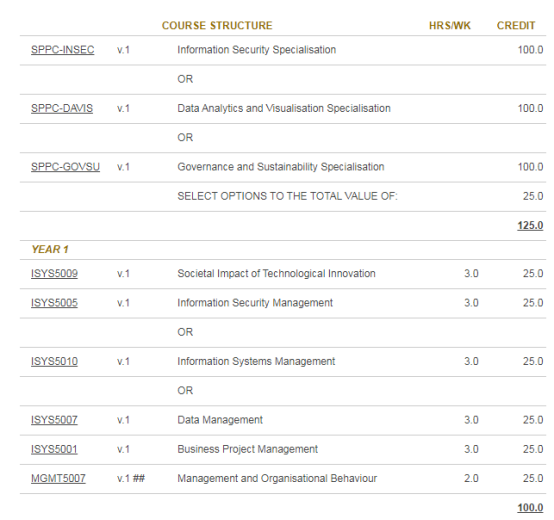Click 100.0 credit for SPPC-GOVSU row
The image size is (554, 520).
tap(530, 167)
